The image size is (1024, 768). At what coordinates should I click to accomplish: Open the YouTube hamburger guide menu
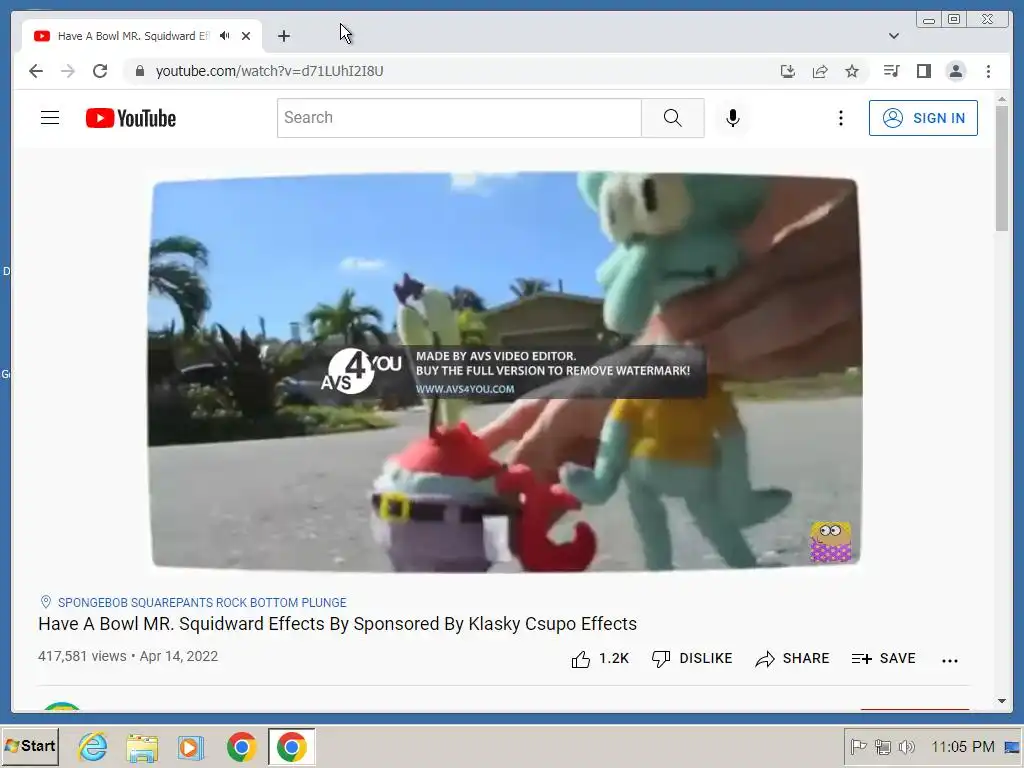[x=50, y=118]
